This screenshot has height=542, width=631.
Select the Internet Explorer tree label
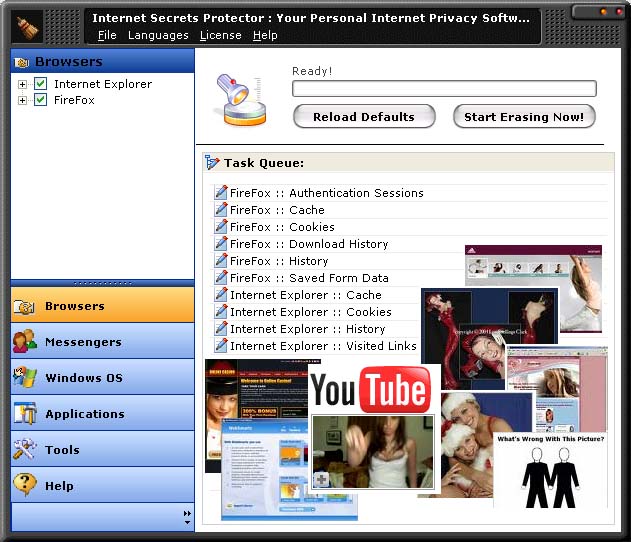pos(103,84)
